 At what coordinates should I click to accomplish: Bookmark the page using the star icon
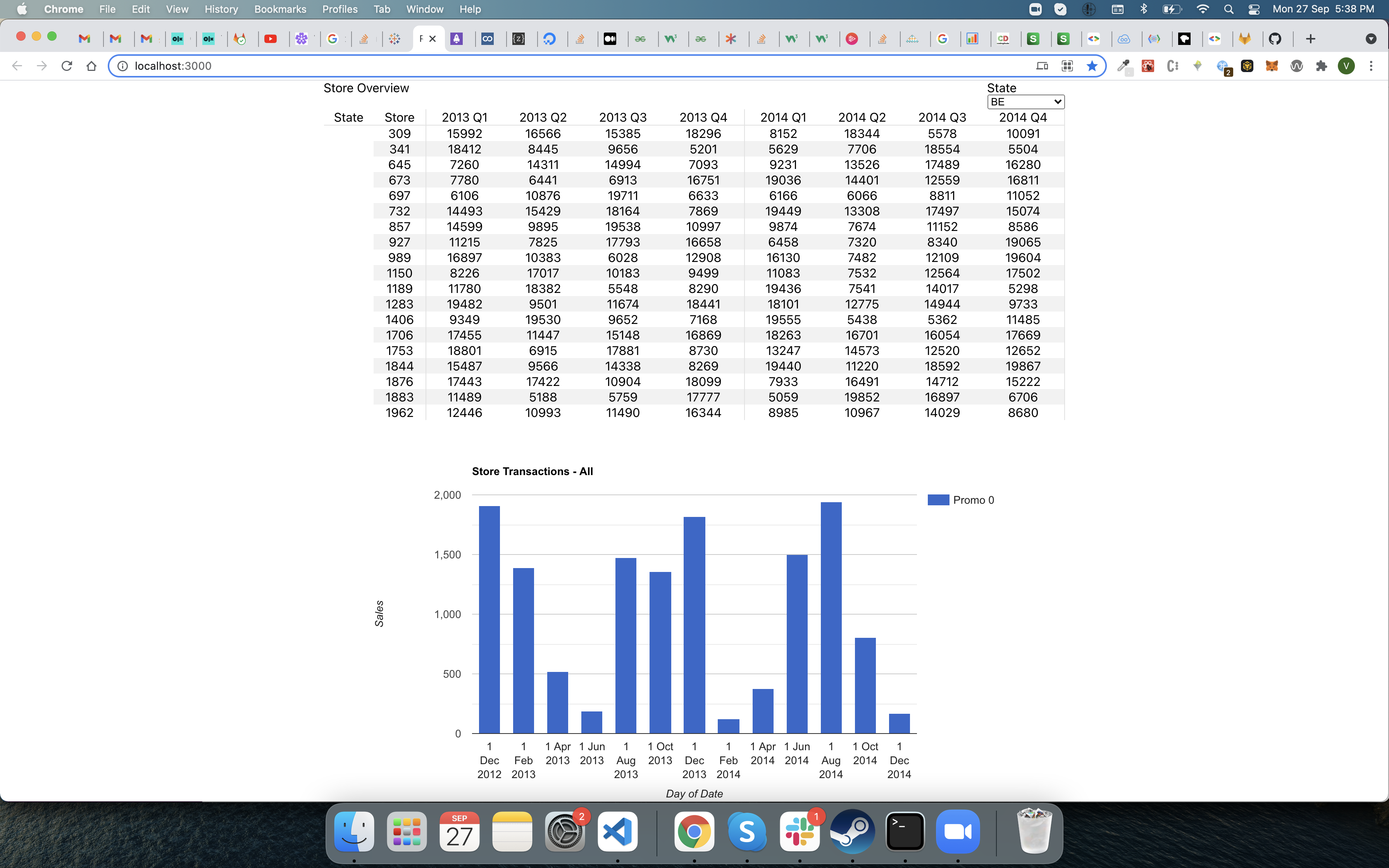click(x=1092, y=65)
